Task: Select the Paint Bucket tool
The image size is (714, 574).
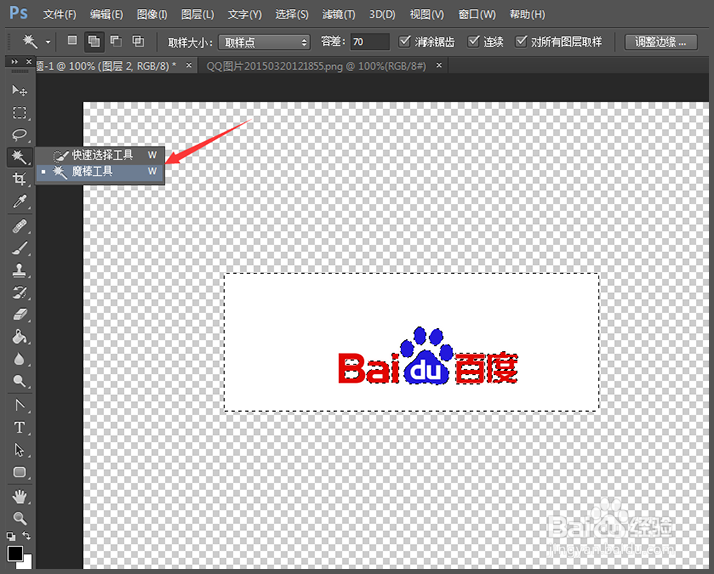Action: tap(19, 337)
